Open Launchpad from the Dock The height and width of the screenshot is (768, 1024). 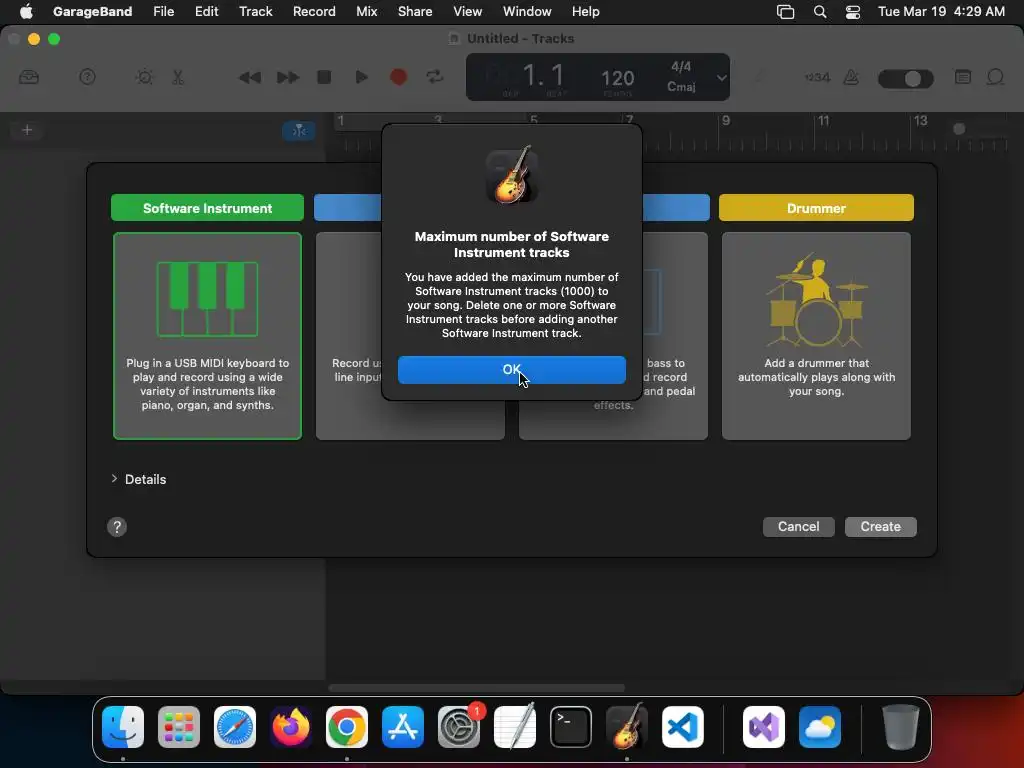(x=179, y=727)
